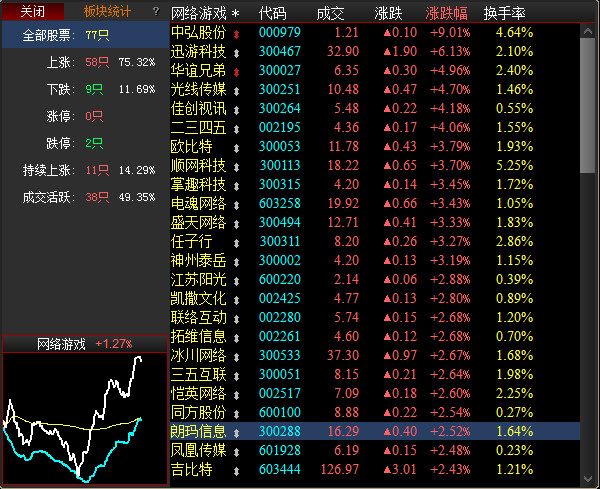Open the 板块统计 tab
Viewport: 600px width, 489px height.
click(107, 11)
